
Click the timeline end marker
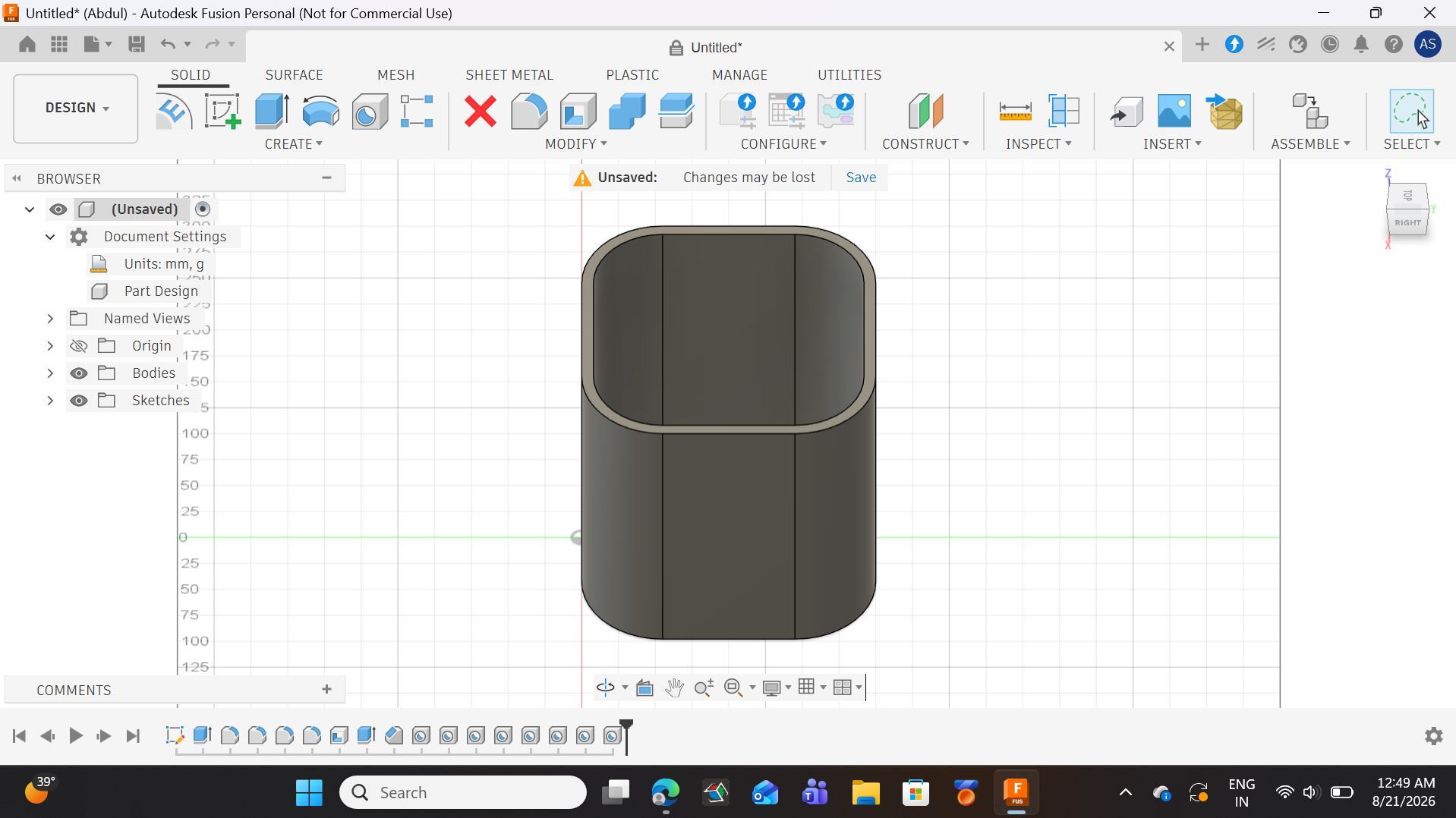(626, 737)
